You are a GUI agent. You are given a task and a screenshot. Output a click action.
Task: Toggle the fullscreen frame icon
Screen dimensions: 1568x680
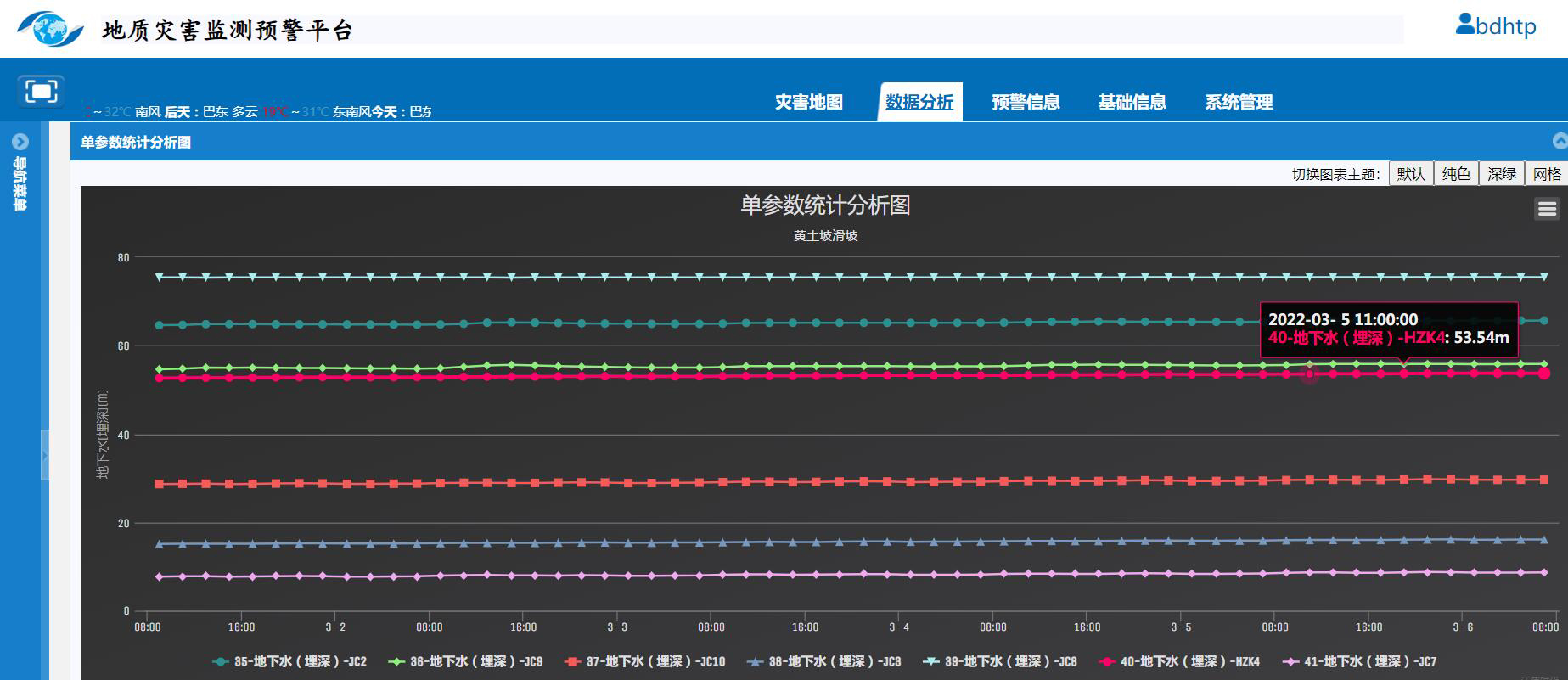[x=41, y=91]
